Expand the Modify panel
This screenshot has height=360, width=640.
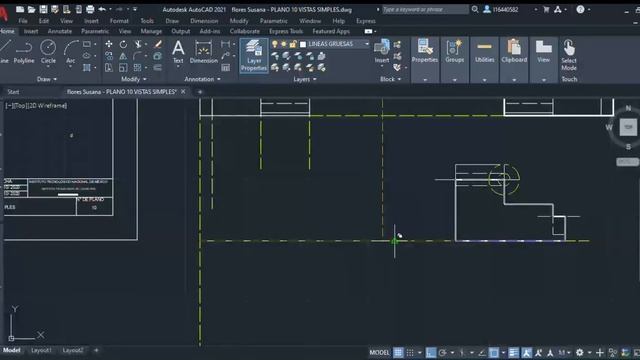[x=133, y=79]
